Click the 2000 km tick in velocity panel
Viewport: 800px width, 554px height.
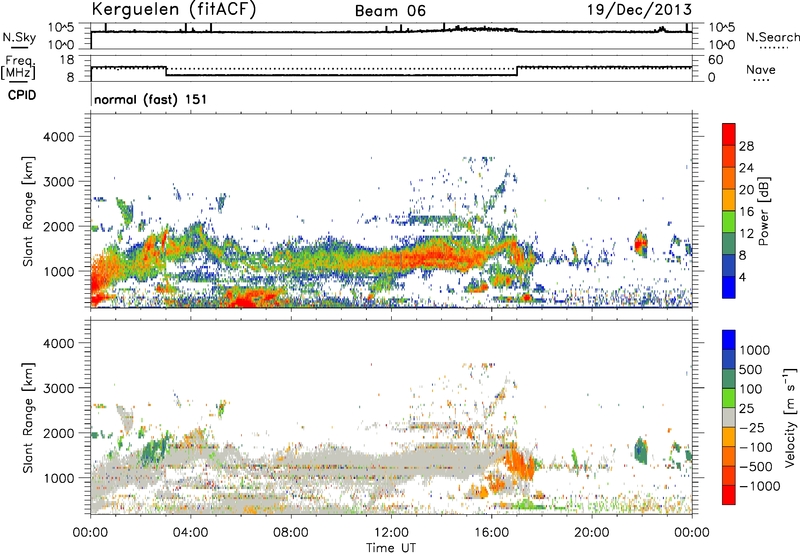click(x=58, y=433)
